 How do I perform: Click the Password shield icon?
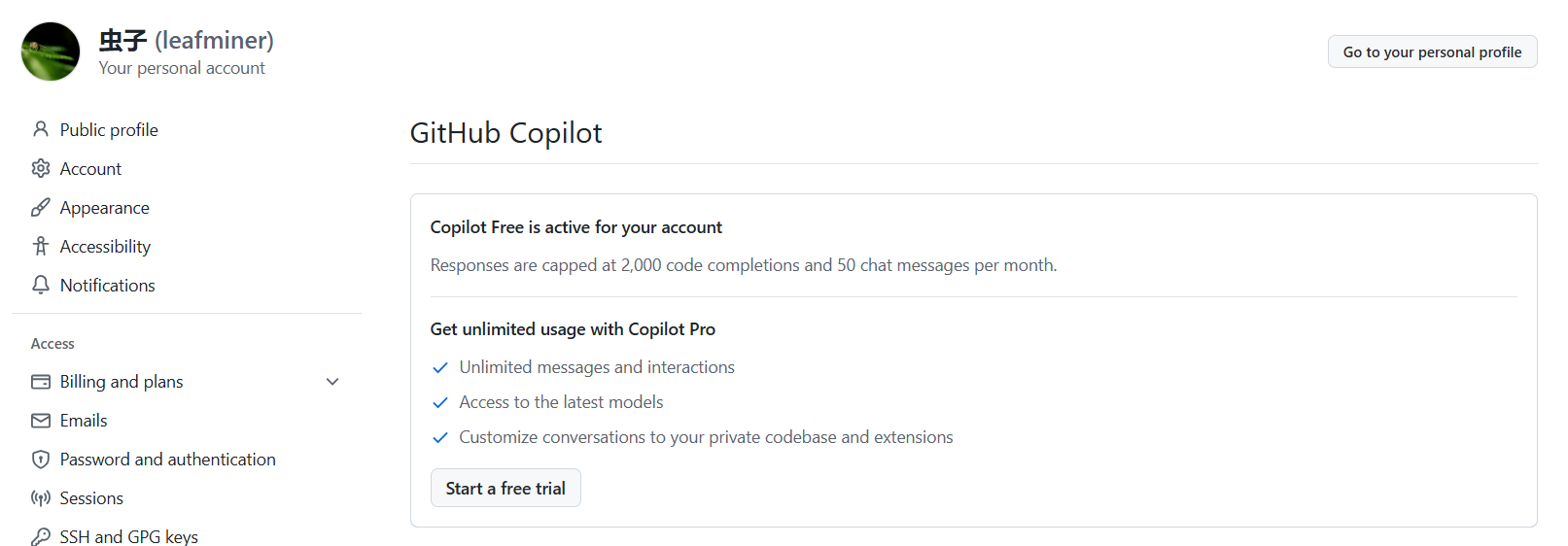(x=41, y=460)
